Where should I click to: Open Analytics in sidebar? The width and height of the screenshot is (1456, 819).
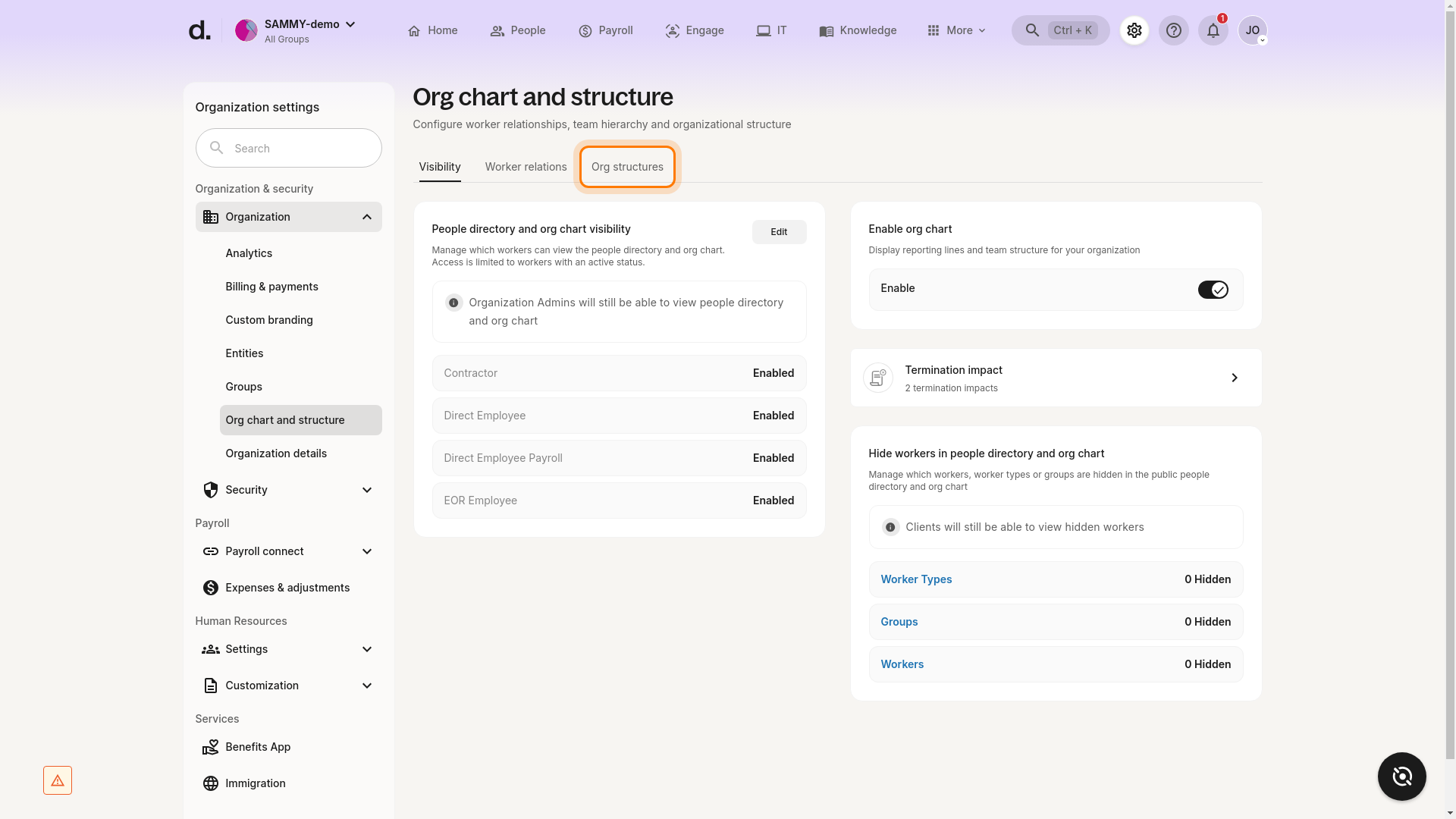[x=249, y=253]
